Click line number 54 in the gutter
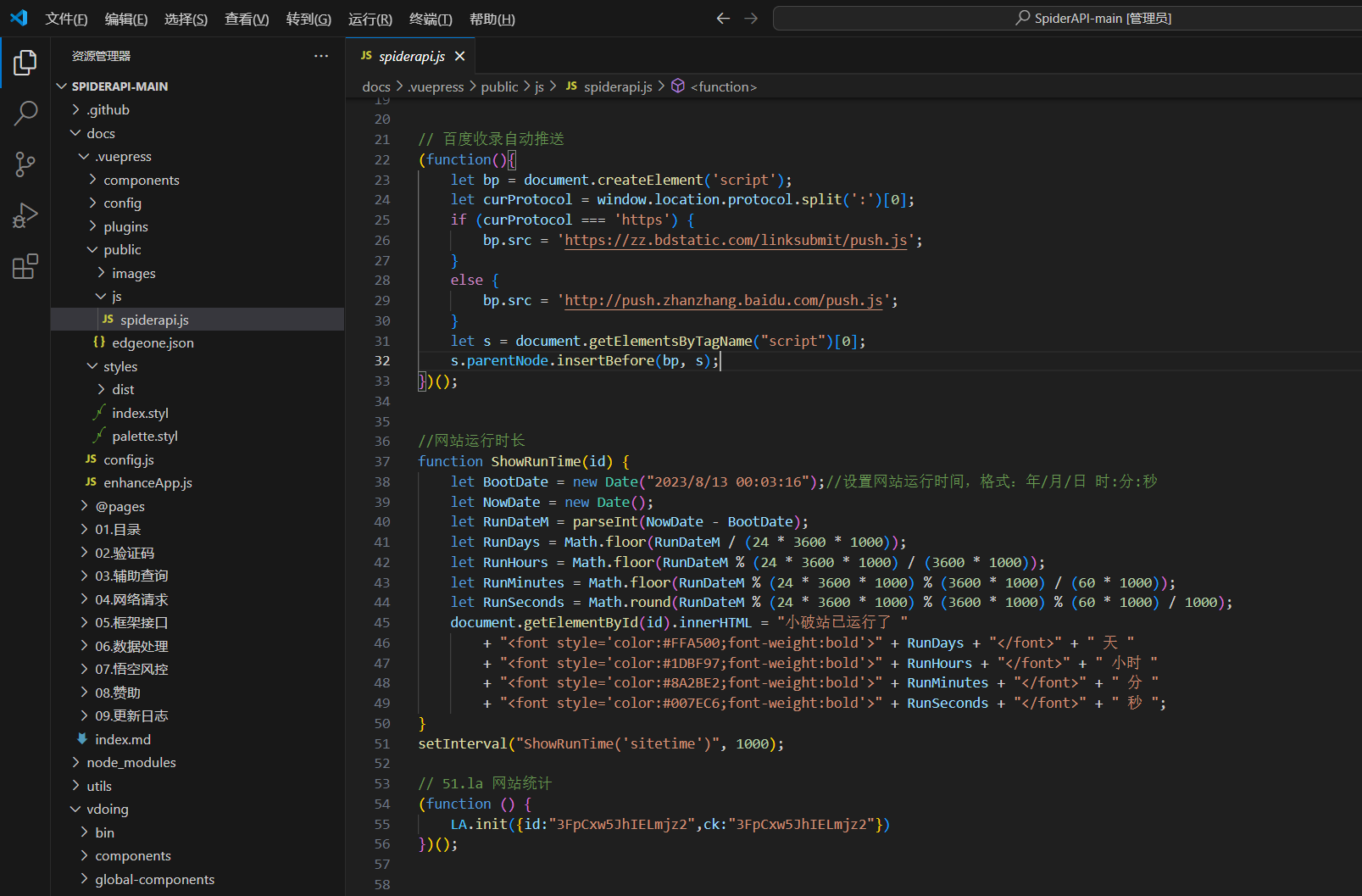 coord(382,804)
